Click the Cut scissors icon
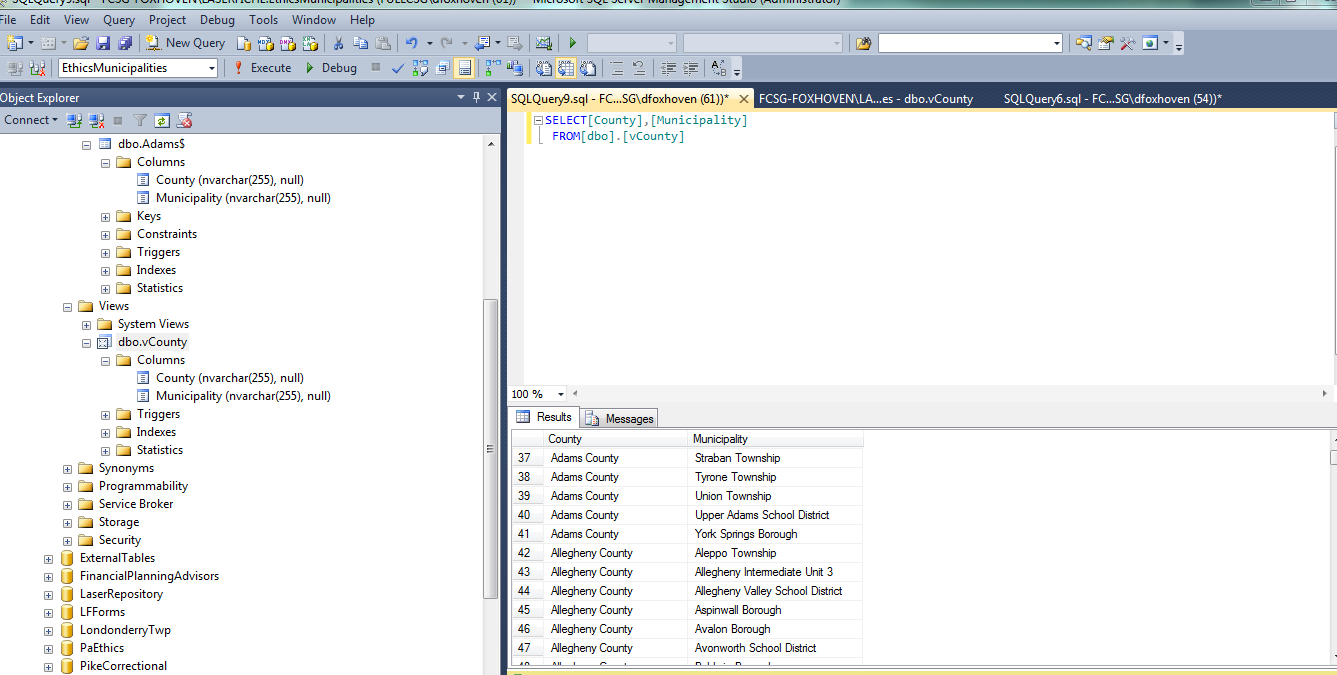This screenshot has height=675, width=1337. click(x=339, y=43)
